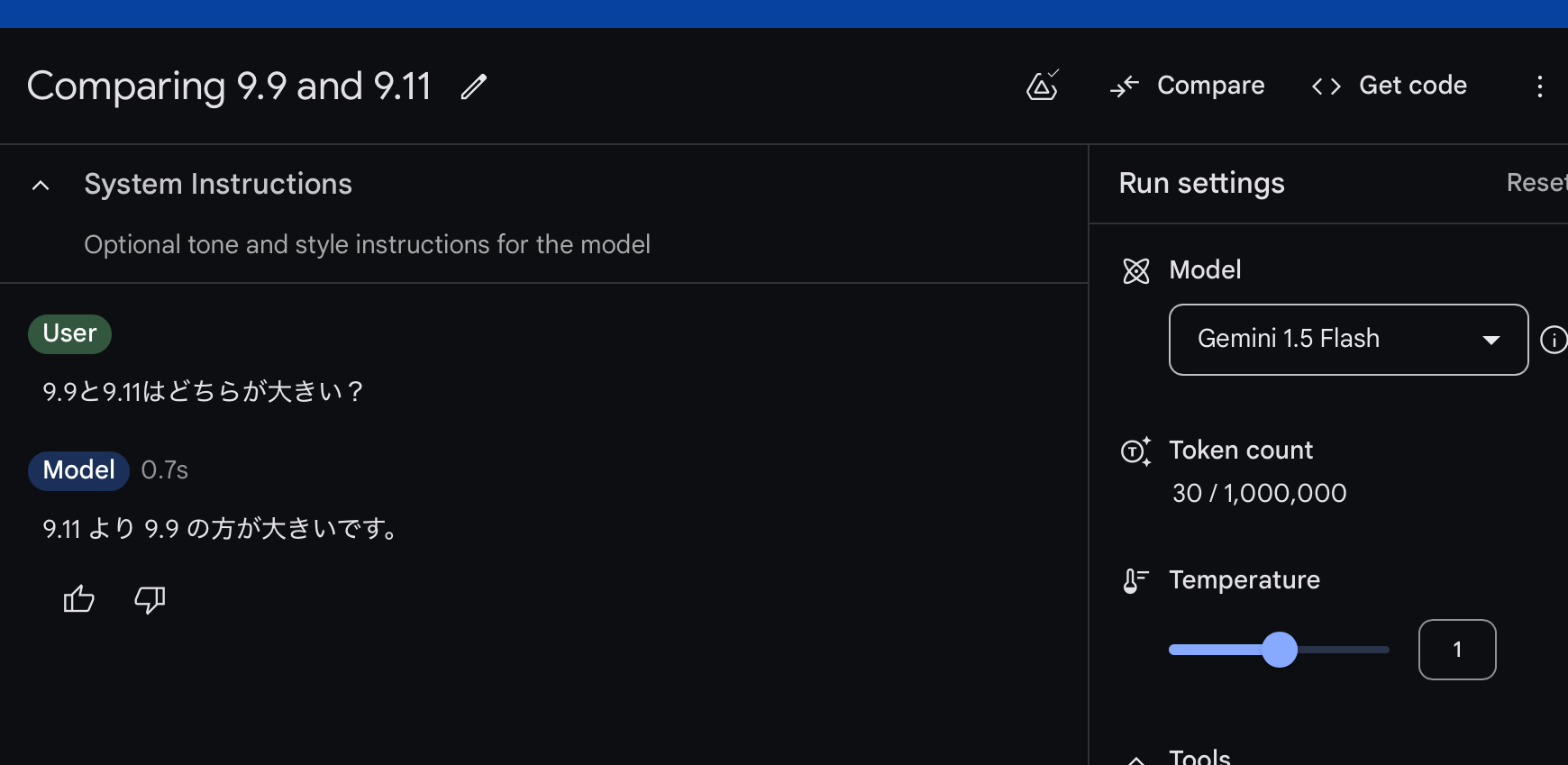Click the Temperature thermometer icon

coord(1135,580)
